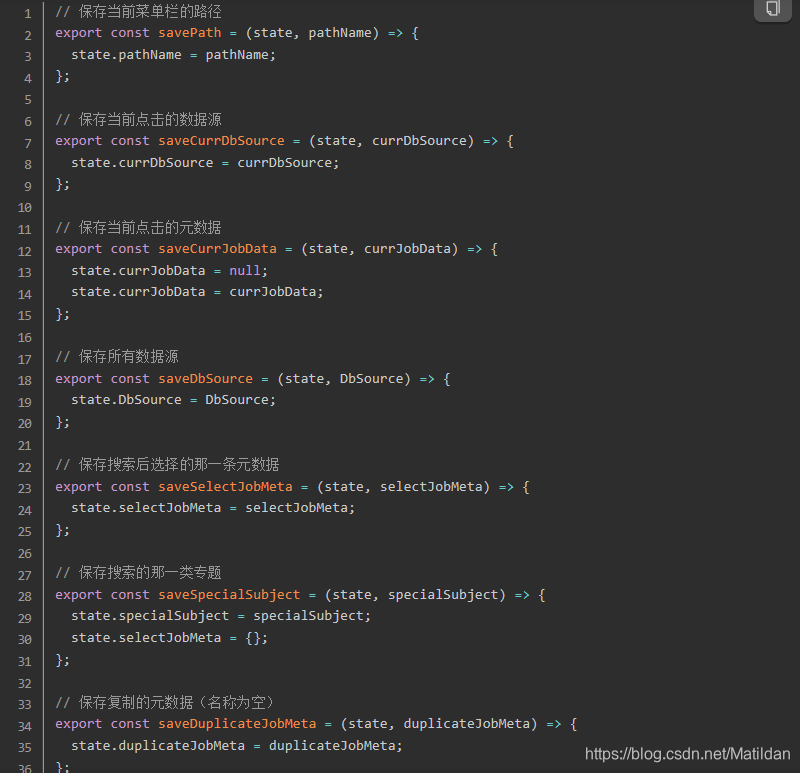Click the closing '};' on line 4

point(62,76)
